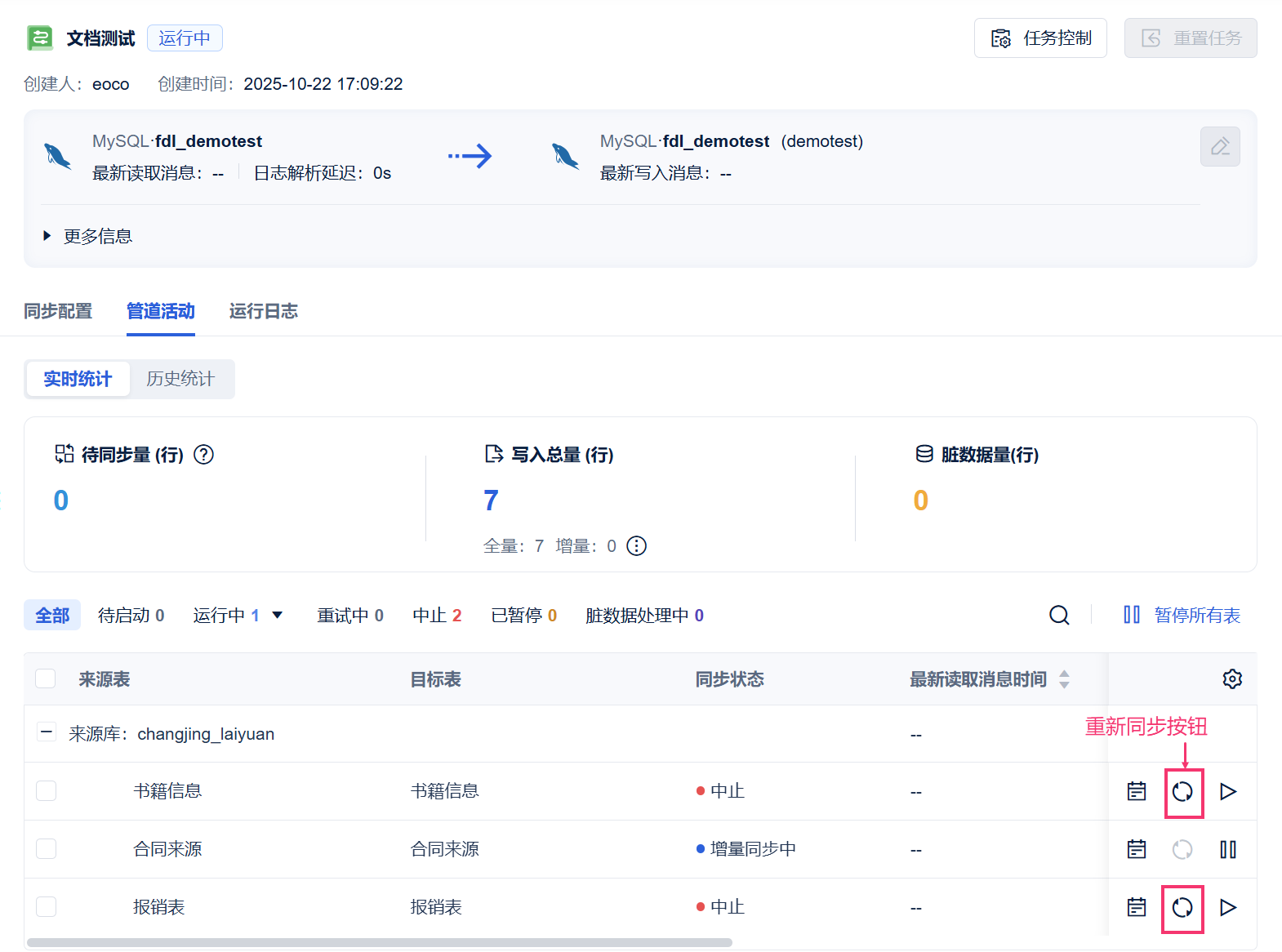Open the 运行中 filter dropdown arrow
The image size is (1282, 952).
[x=278, y=615]
